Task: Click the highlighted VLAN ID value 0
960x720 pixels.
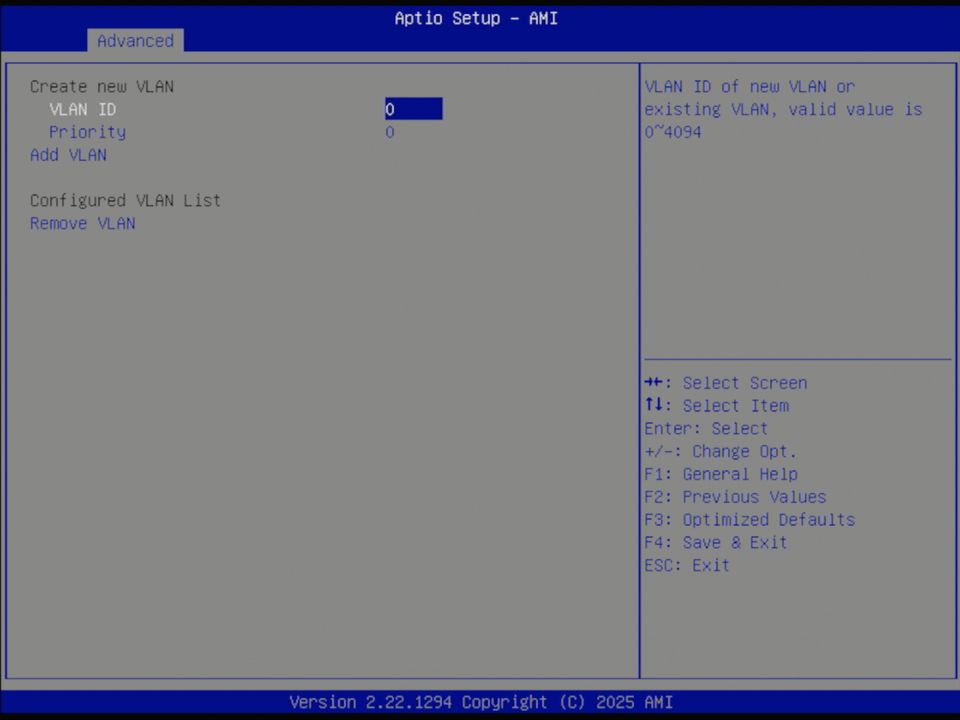Action: 413,109
